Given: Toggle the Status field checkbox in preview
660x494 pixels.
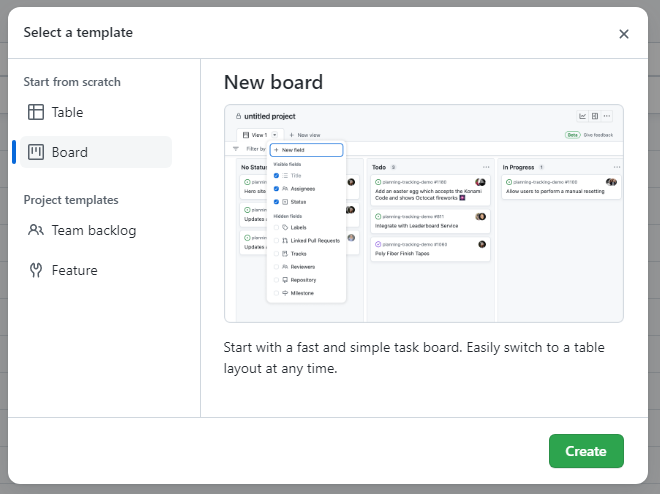Looking at the screenshot, I should click(276, 201).
